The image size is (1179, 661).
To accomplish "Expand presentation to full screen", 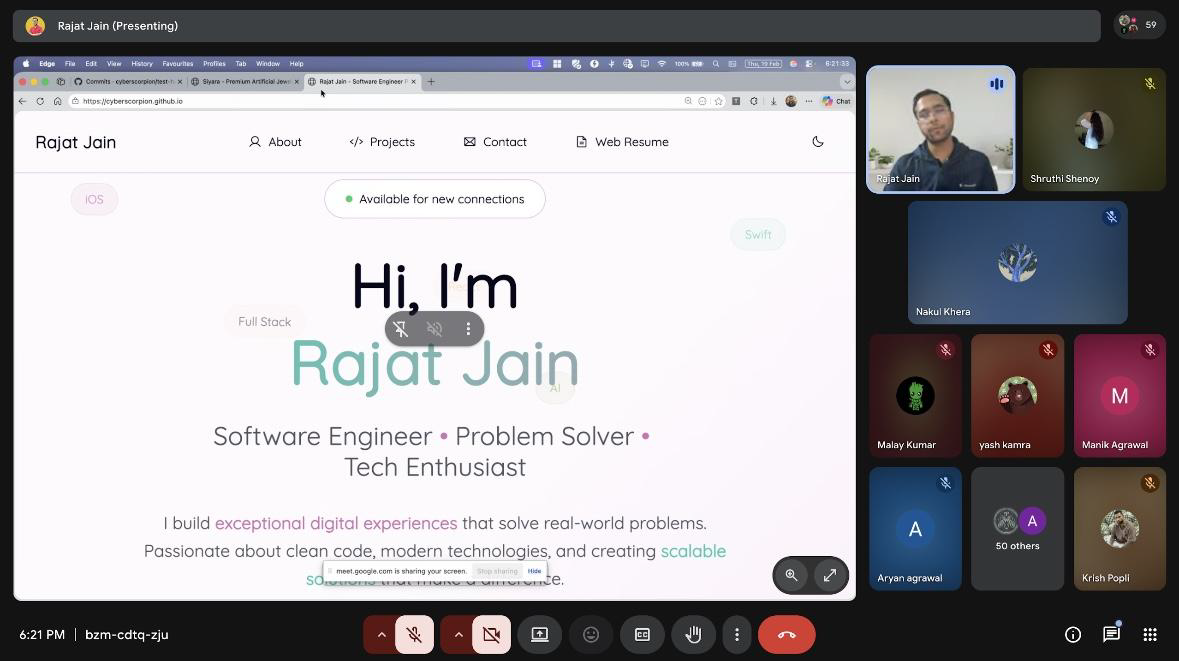I will pos(829,575).
